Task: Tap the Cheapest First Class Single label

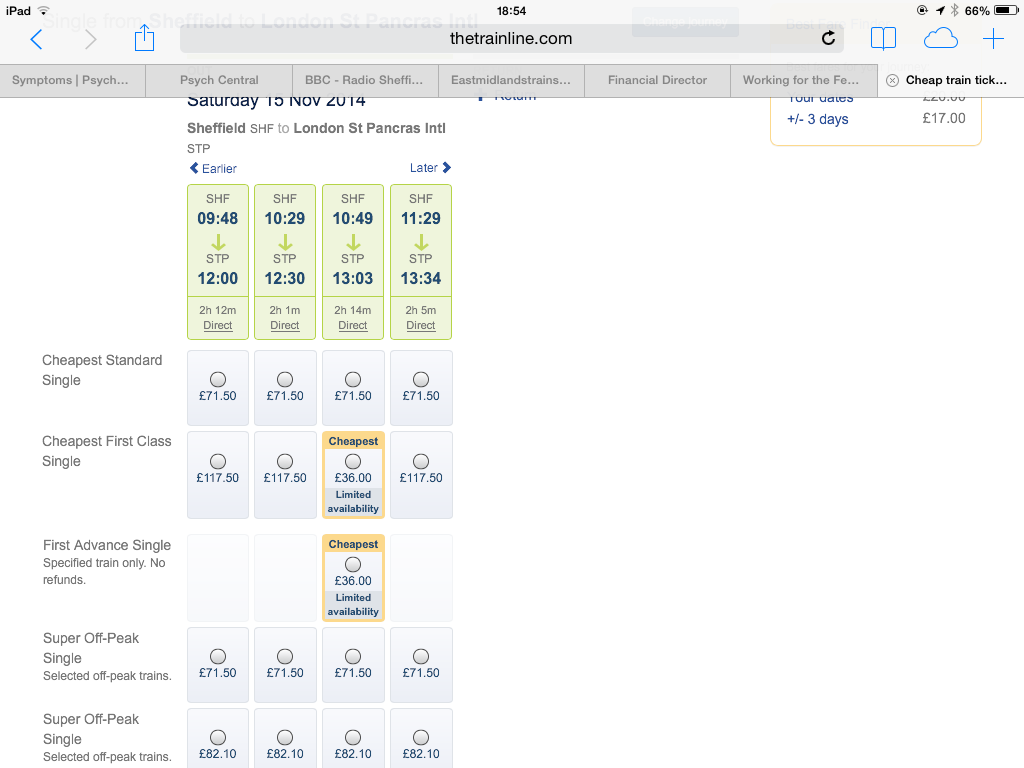Action: [106, 451]
